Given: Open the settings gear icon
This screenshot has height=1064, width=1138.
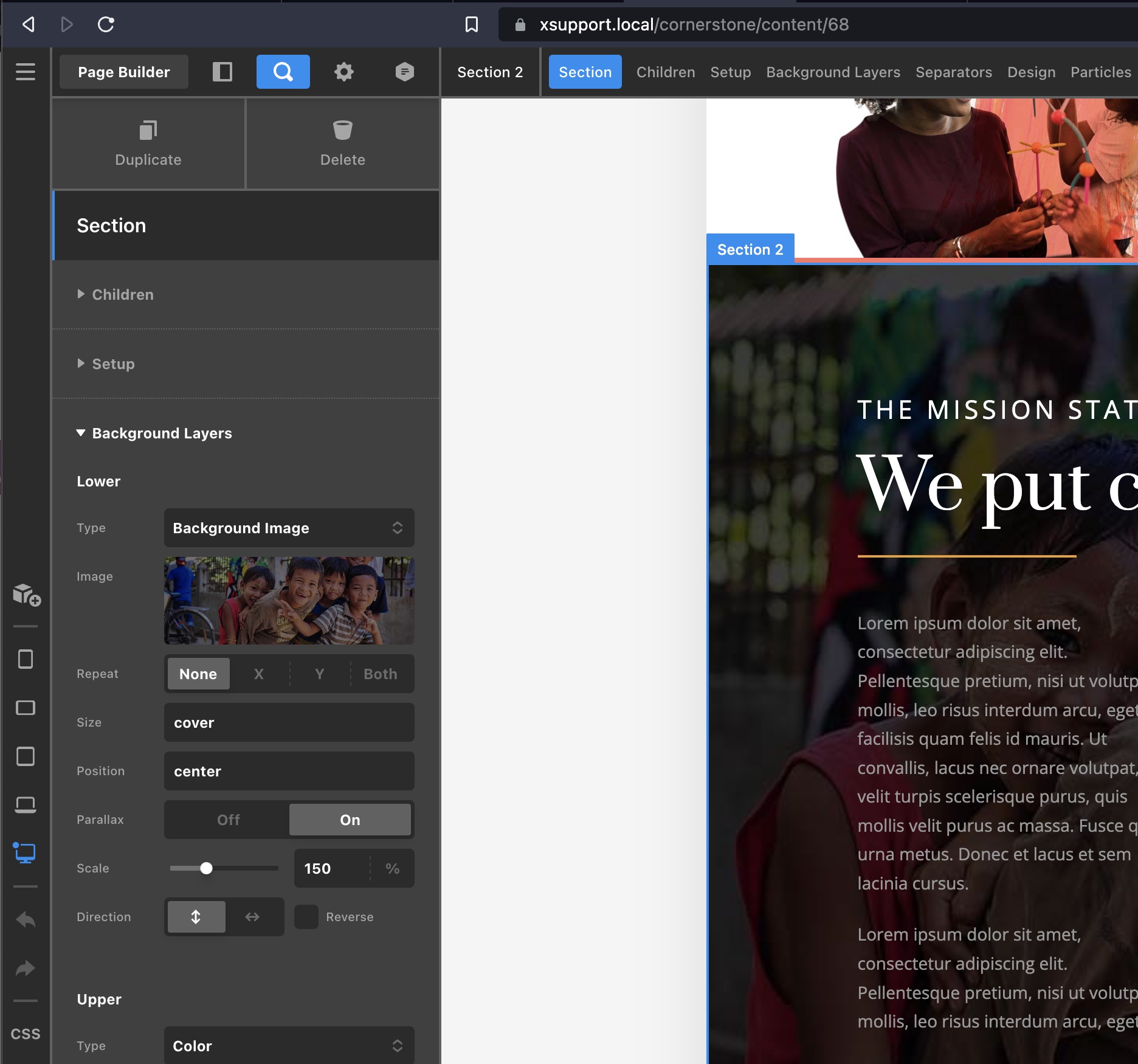Looking at the screenshot, I should coord(344,72).
